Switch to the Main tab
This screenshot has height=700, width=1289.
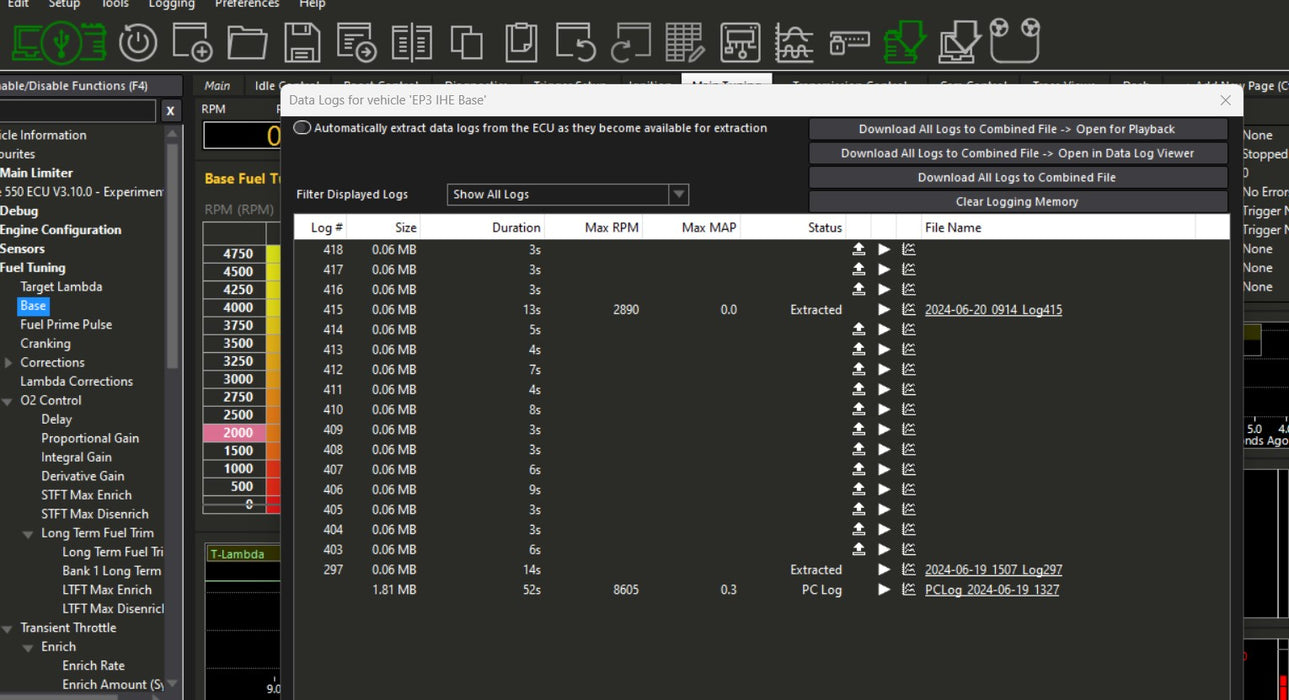(x=217, y=86)
